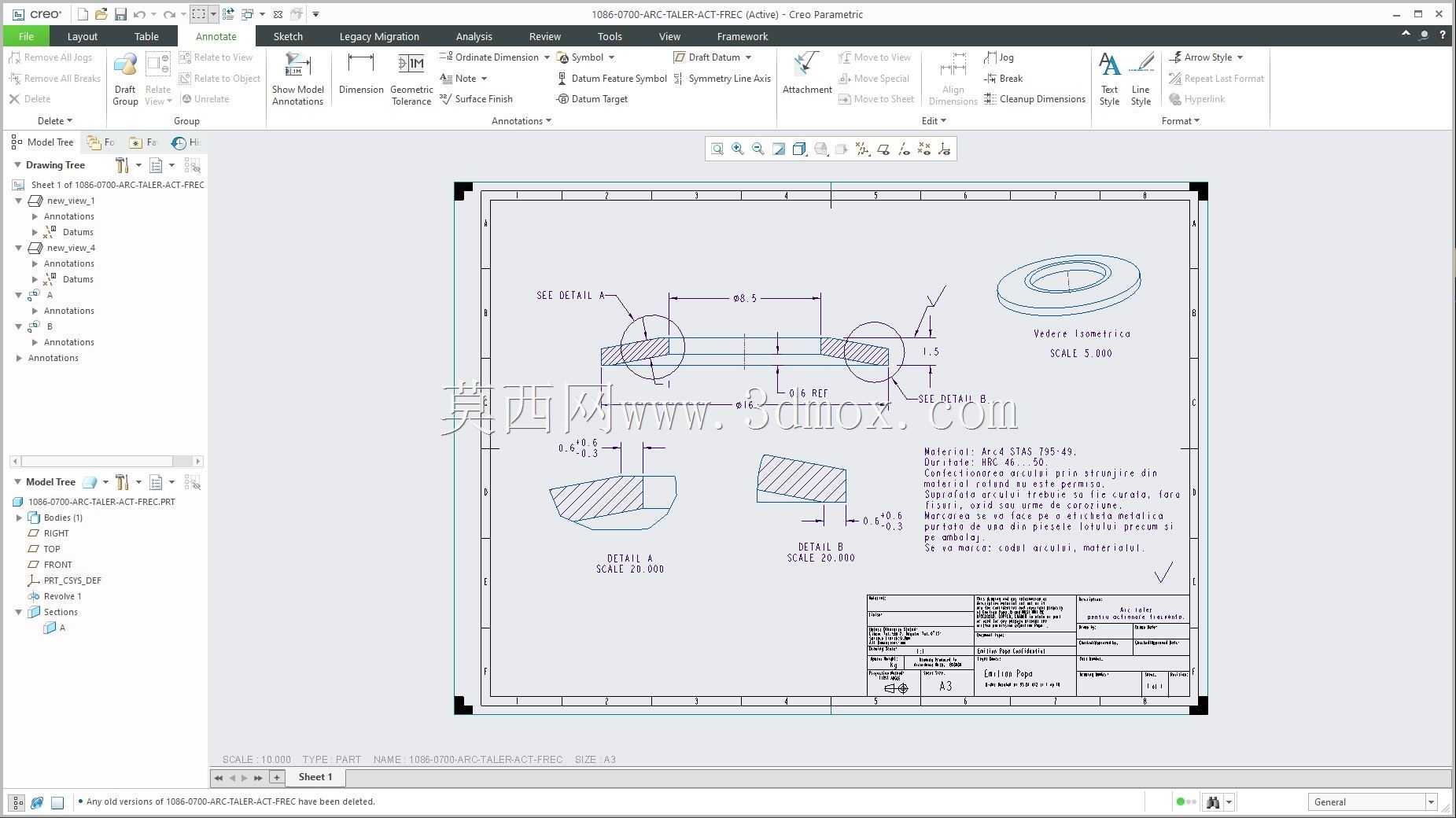Add a new sheet with the plus button
This screenshot has height=818, width=1456.
coord(277,777)
